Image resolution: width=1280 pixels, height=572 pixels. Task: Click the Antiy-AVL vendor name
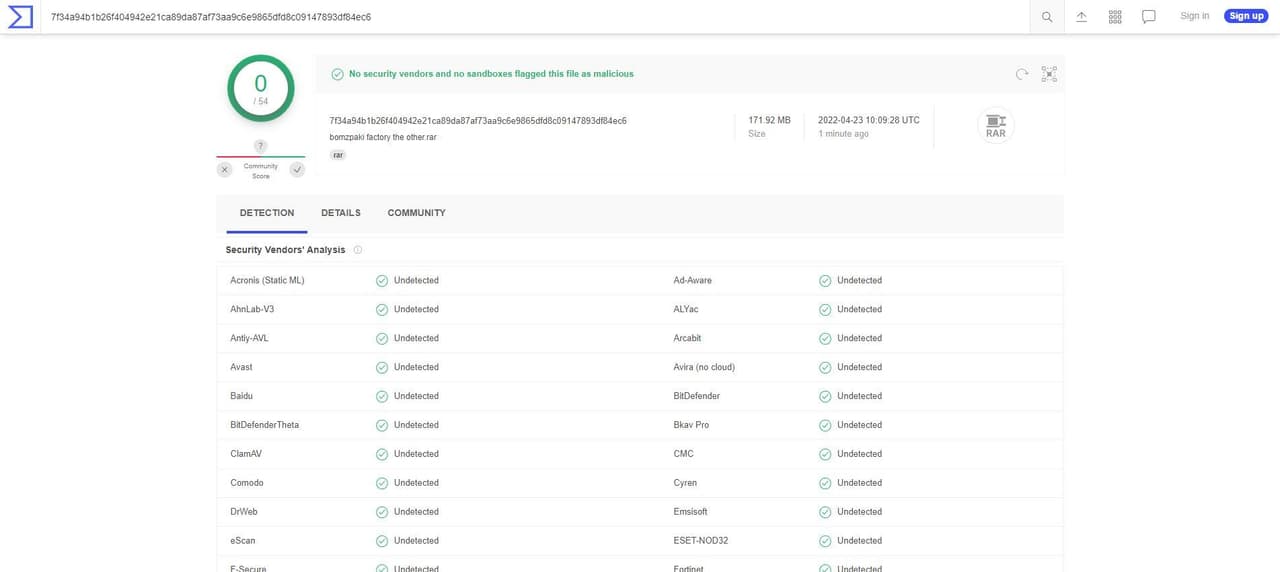[x=249, y=338]
